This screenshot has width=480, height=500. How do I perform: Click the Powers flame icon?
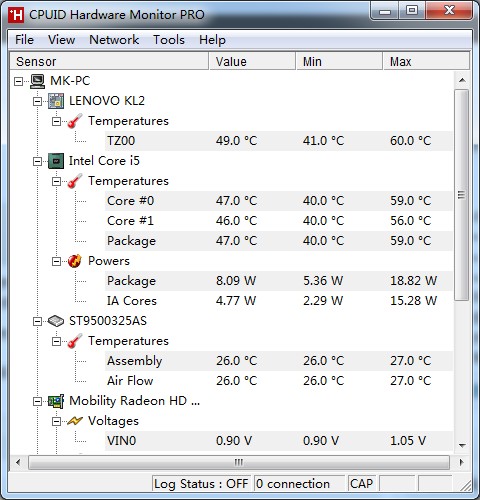pyautogui.click(x=75, y=261)
